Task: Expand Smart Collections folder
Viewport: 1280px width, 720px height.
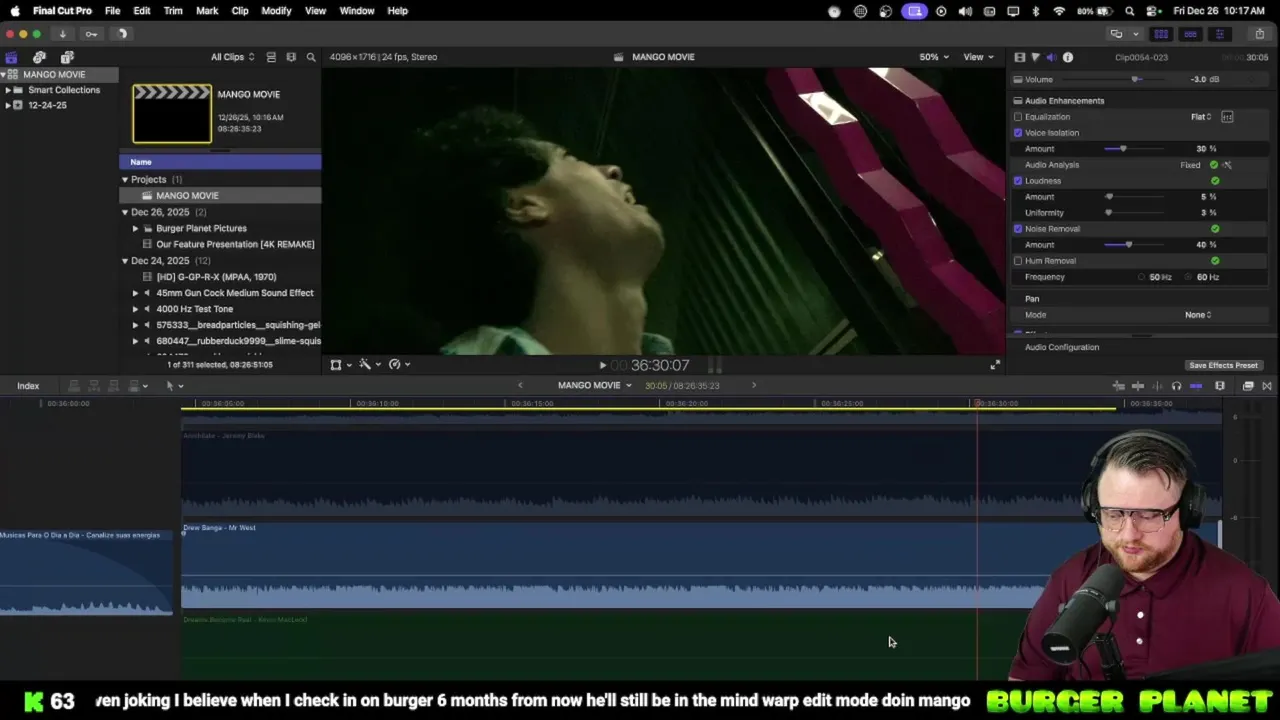Action: [x=8, y=90]
